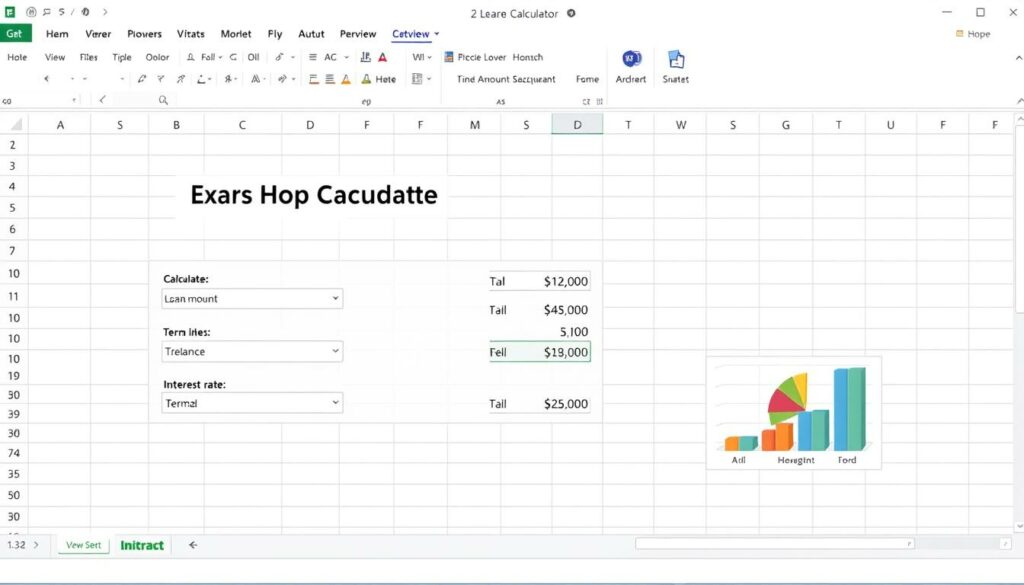
Task: Select the highlighted $19,000 cell
Action: 540,352
